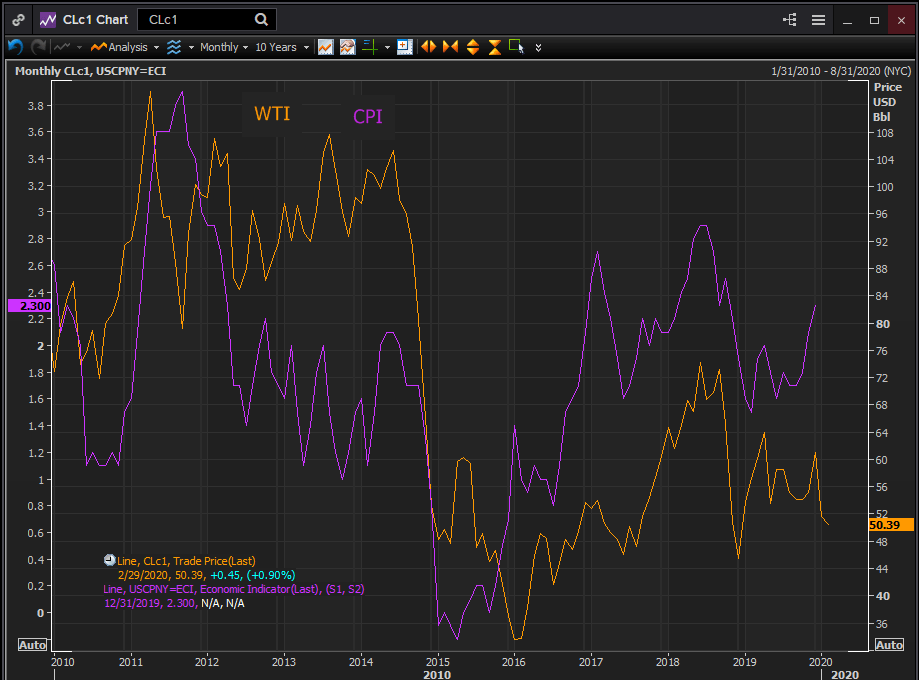Click the purple 2.300 CPI value marker
Screen dimensions: 919x680
(30, 306)
